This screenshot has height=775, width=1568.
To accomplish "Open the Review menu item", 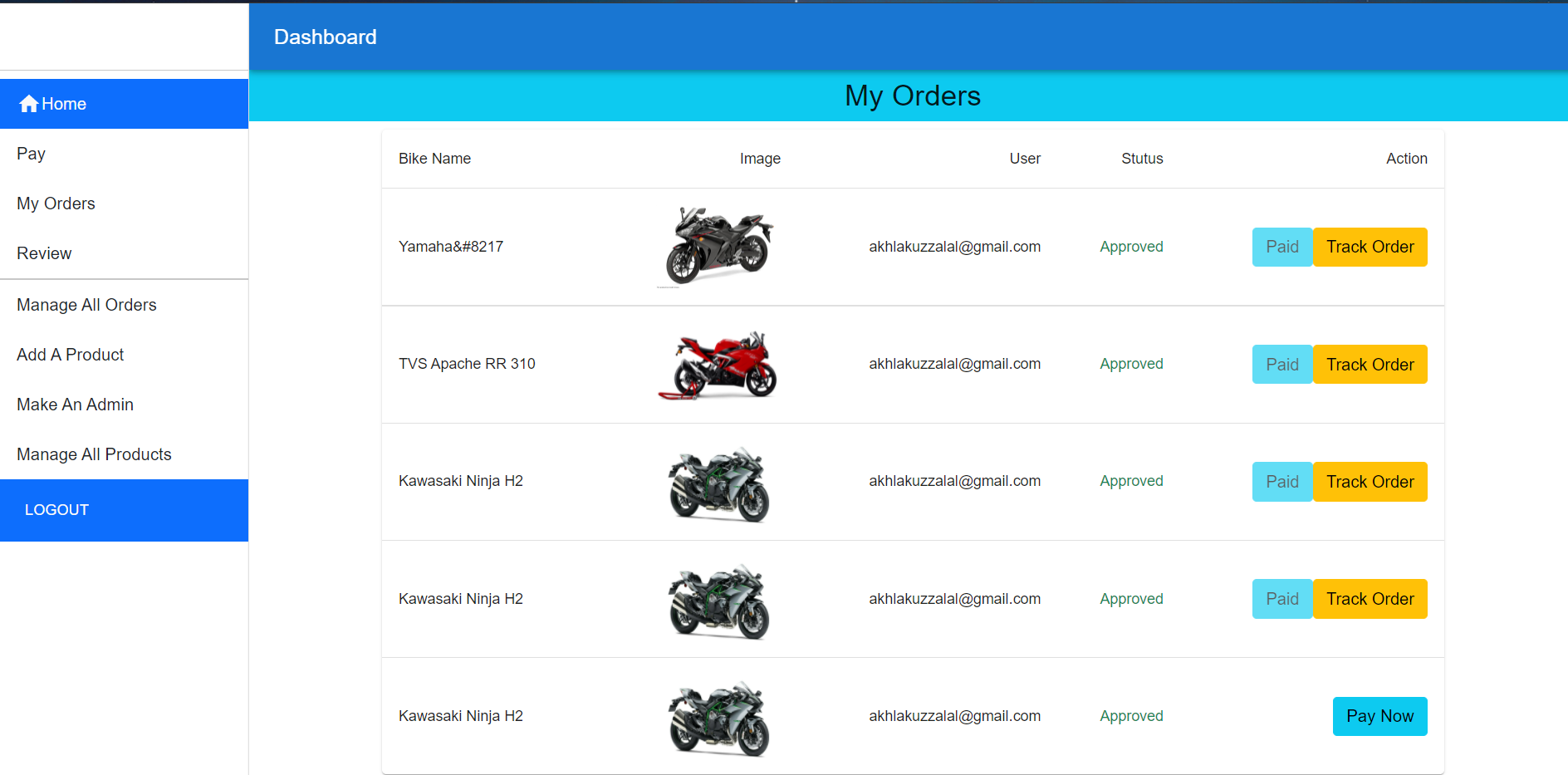I will coord(44,253).
